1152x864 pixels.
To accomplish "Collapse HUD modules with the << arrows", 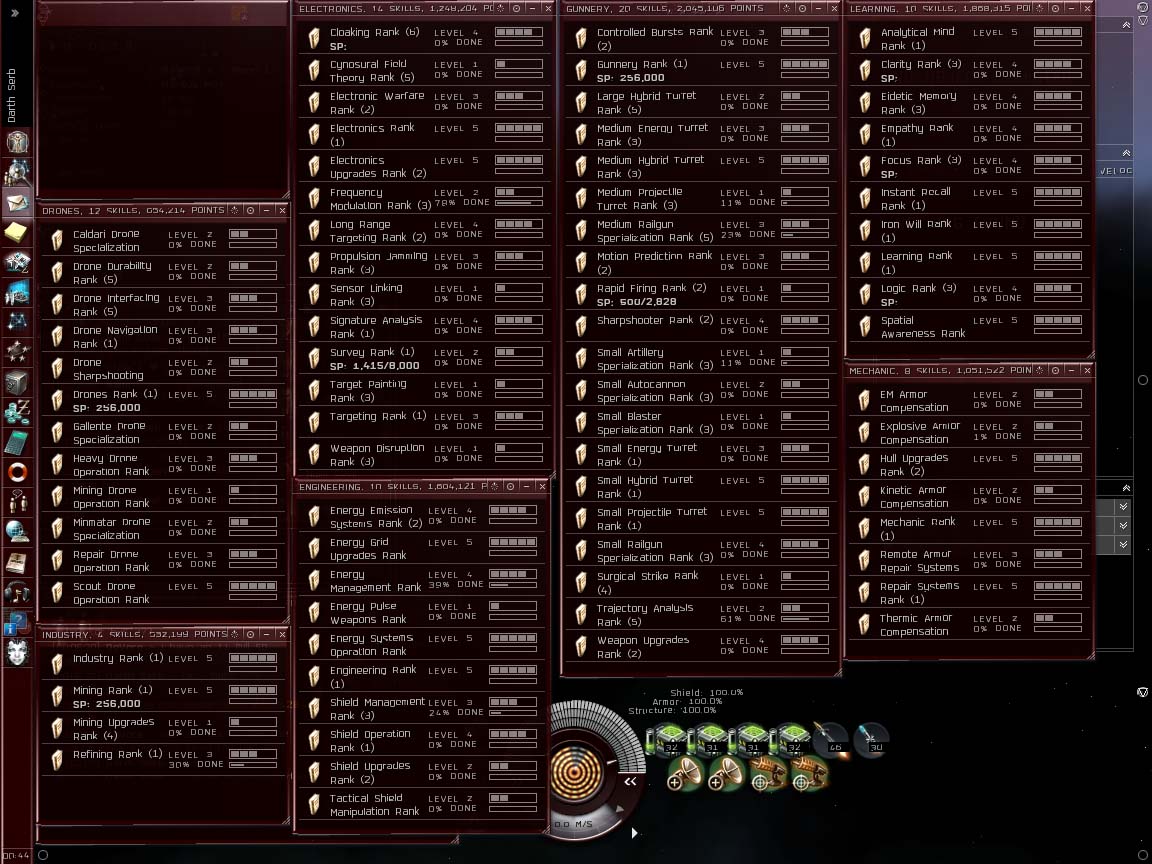I will point(630,782).
